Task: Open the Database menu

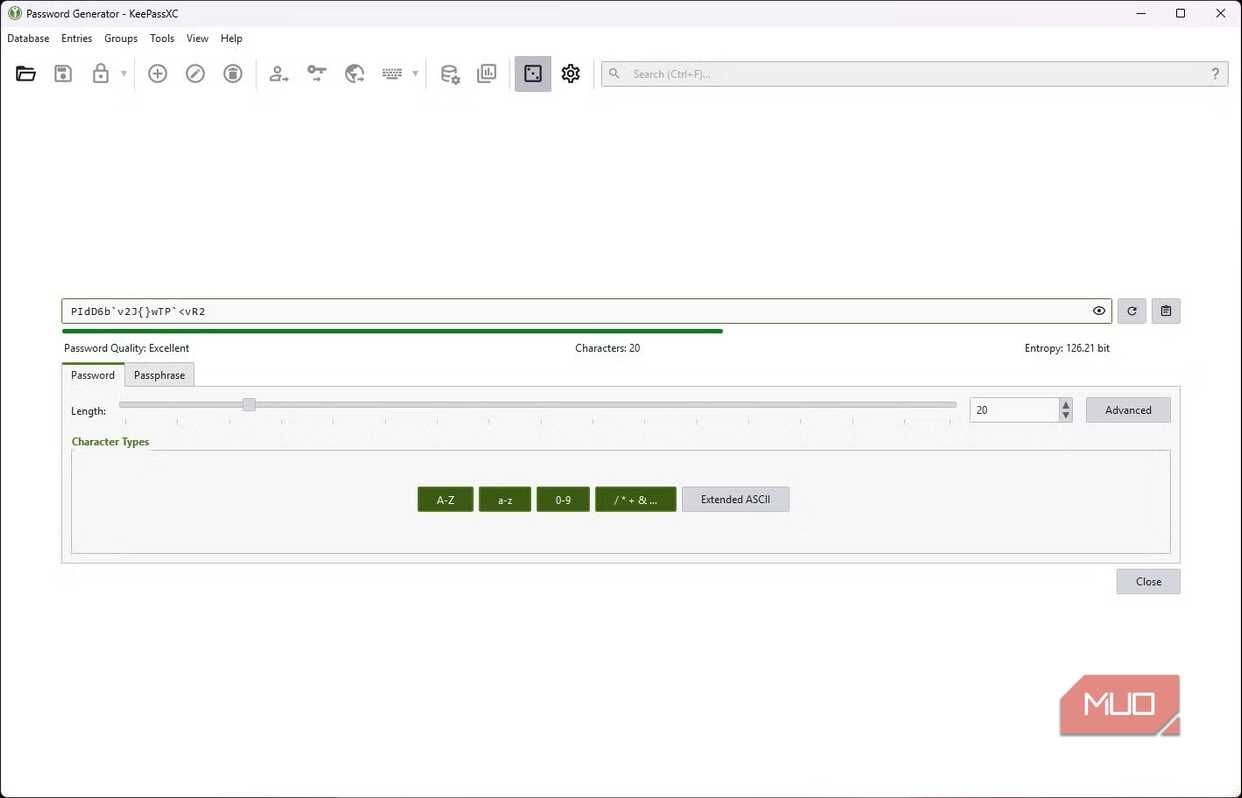Action: pyautogui.click(x=28, y=38)
